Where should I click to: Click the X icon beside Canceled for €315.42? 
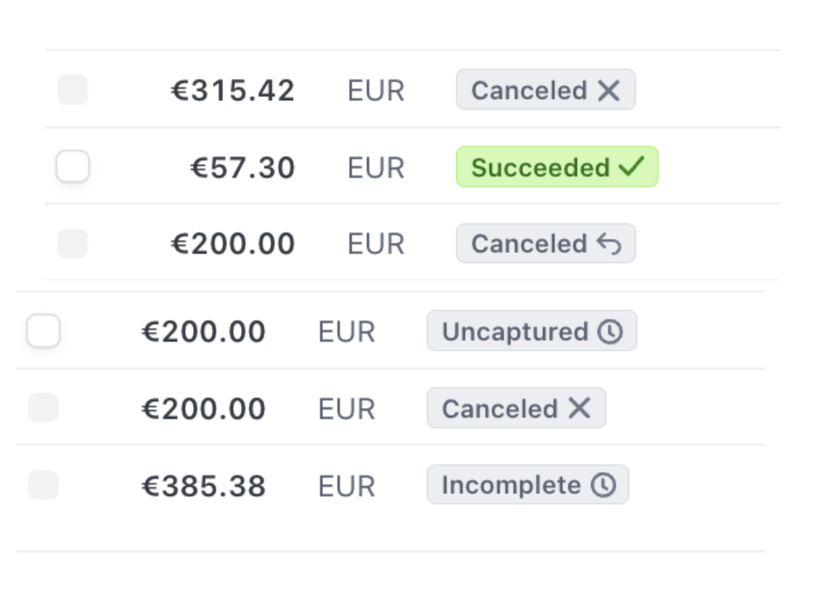608,90
